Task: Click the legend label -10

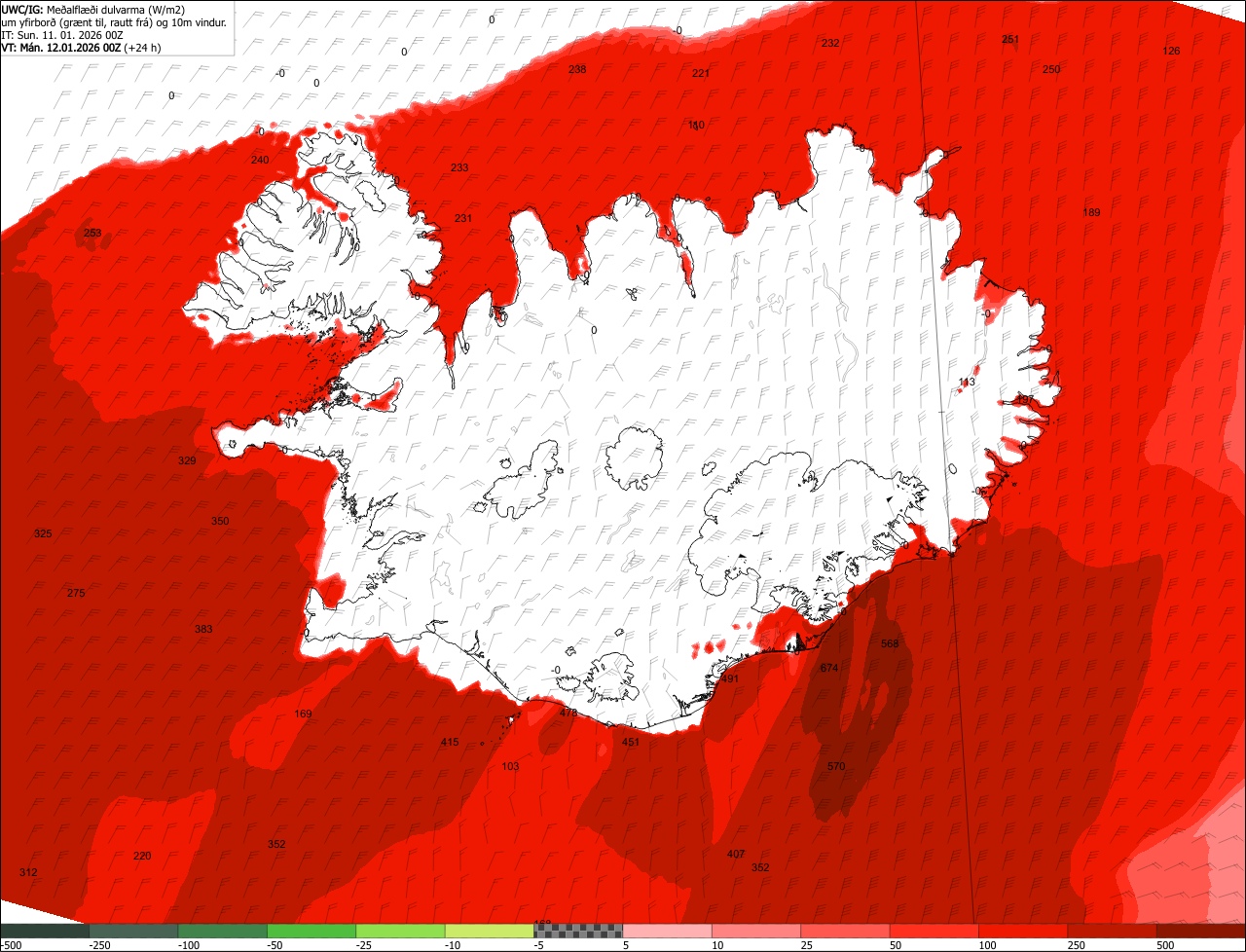Action: click(x=455, y=945)
